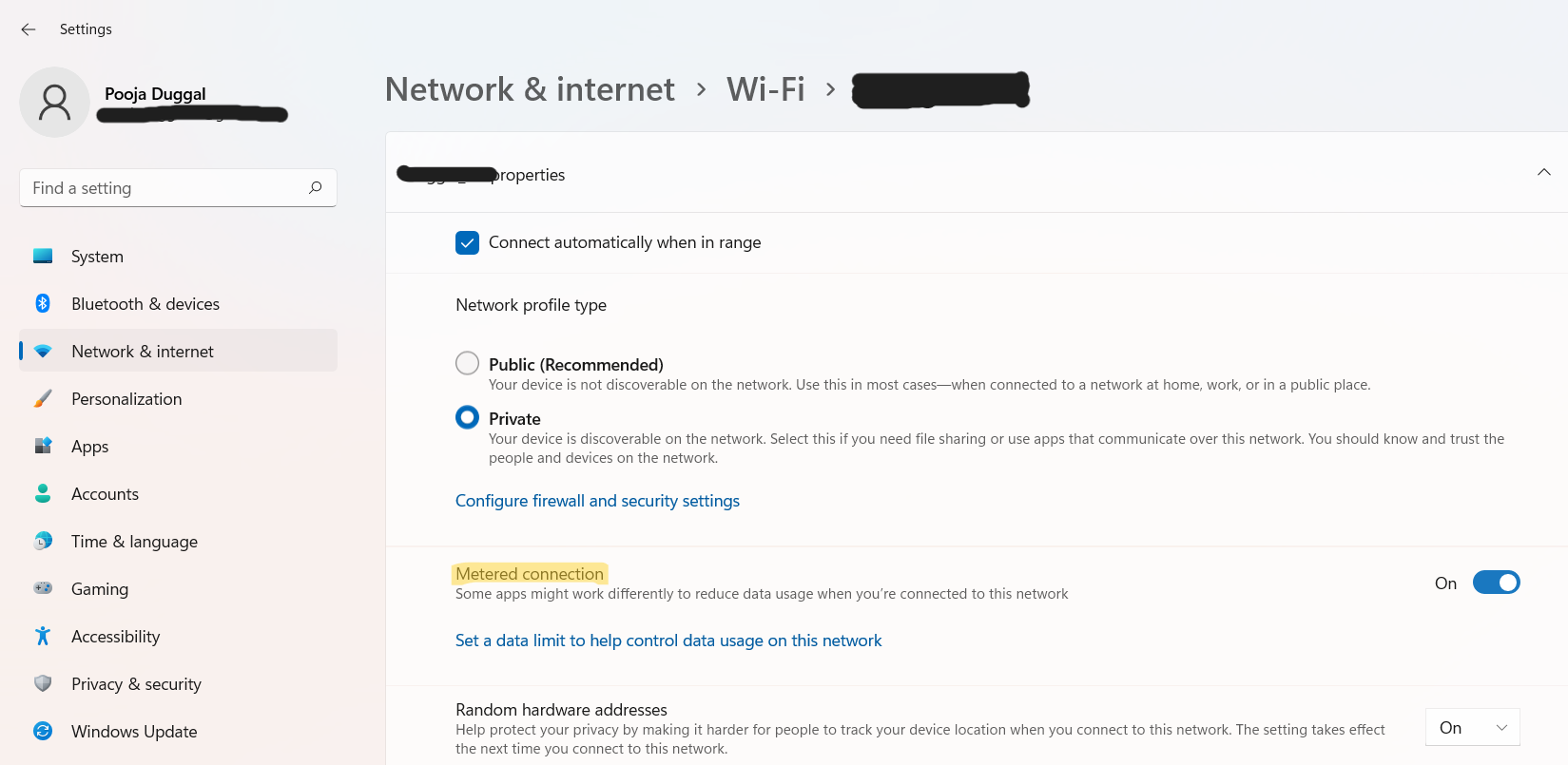Open the Time & language settings
The image size is (1568, 765).
point(134,542)
